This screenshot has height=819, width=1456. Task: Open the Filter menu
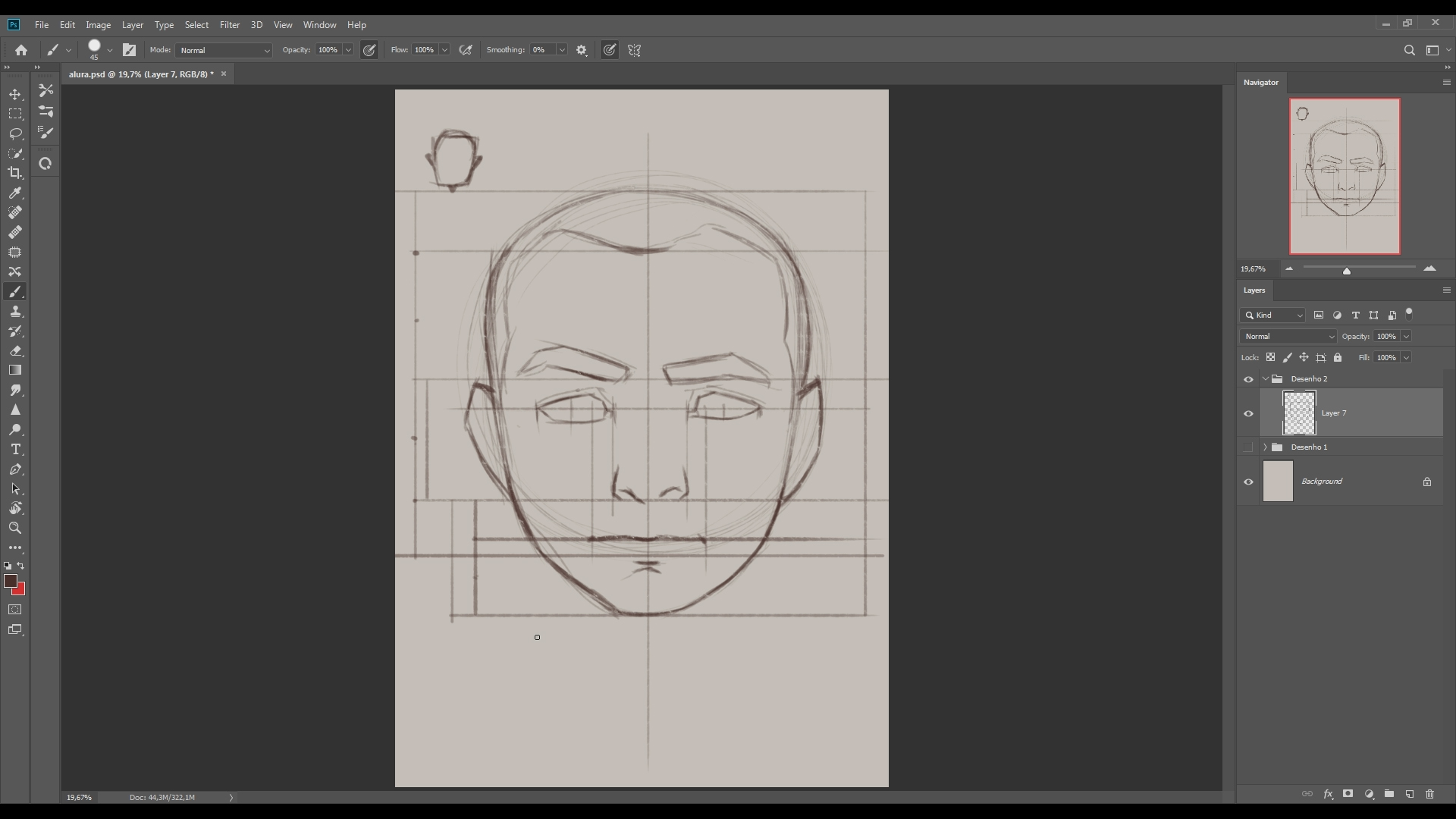point(230,25)
